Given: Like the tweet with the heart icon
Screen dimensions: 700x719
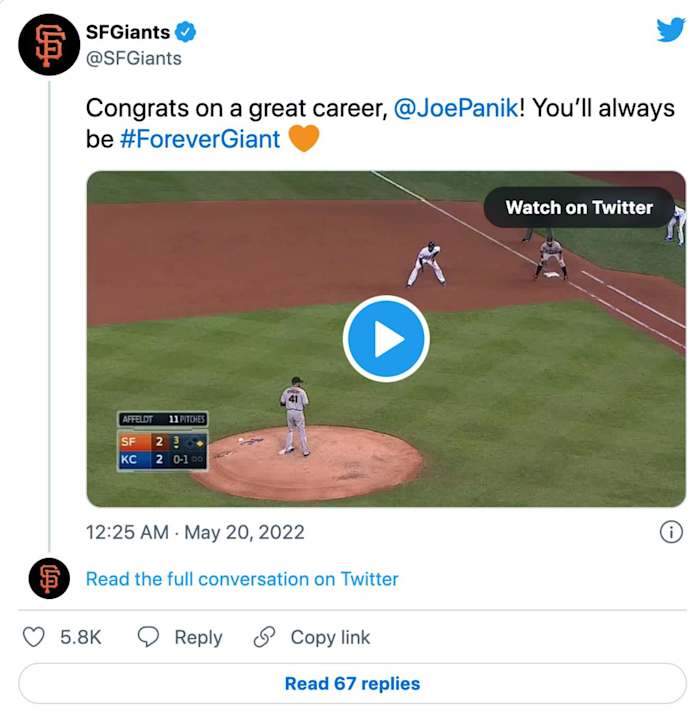Looking at the screenshot, I should pyautogui.click(x=34, y=637).
